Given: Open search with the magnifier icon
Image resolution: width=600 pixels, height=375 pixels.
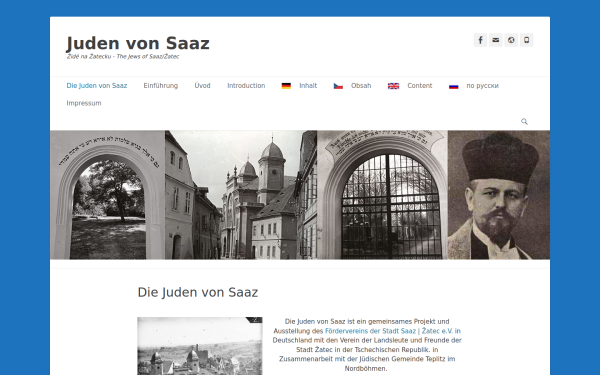Looking at the screenshot, I should click(x=524, y=121).
